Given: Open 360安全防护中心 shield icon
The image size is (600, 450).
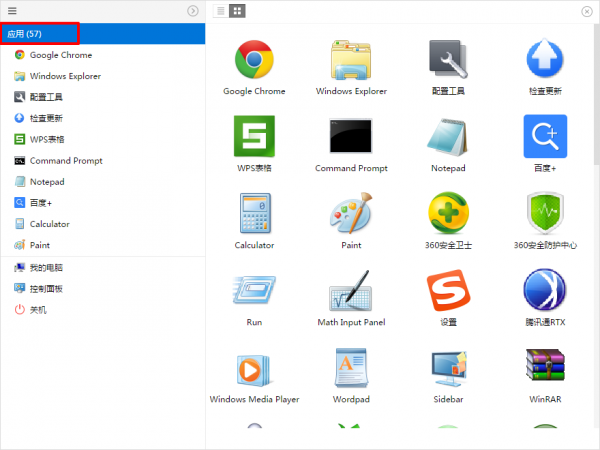Looking at the screenshot, I should [x=545, y=213].
